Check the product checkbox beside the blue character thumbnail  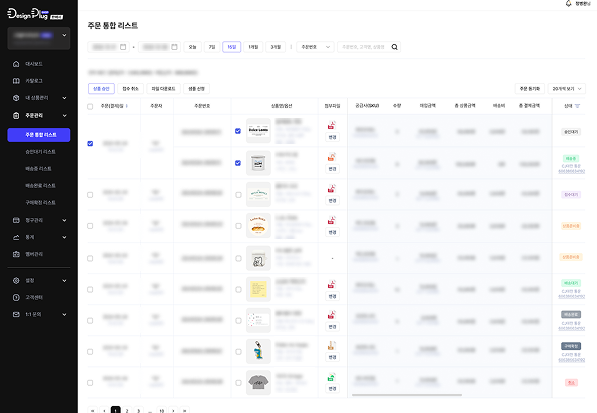click(x=238, y=352)
